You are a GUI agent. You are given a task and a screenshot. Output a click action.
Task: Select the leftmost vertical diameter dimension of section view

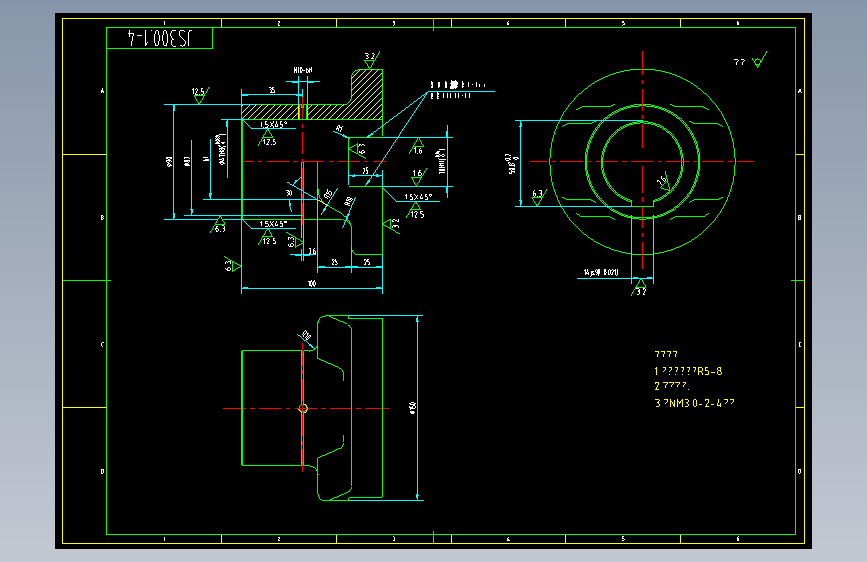169,162
